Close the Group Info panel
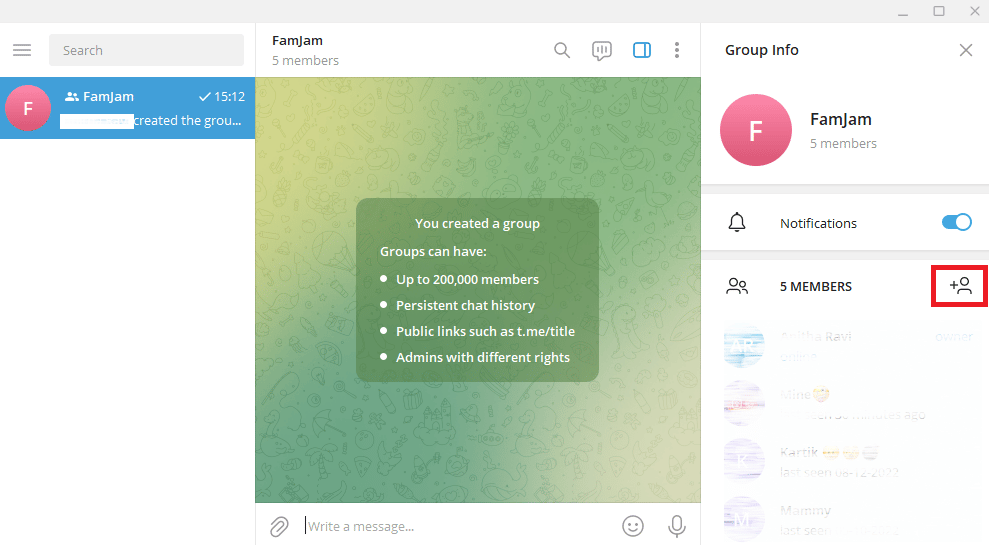989x545 pixels. click(x=966, y=50)
